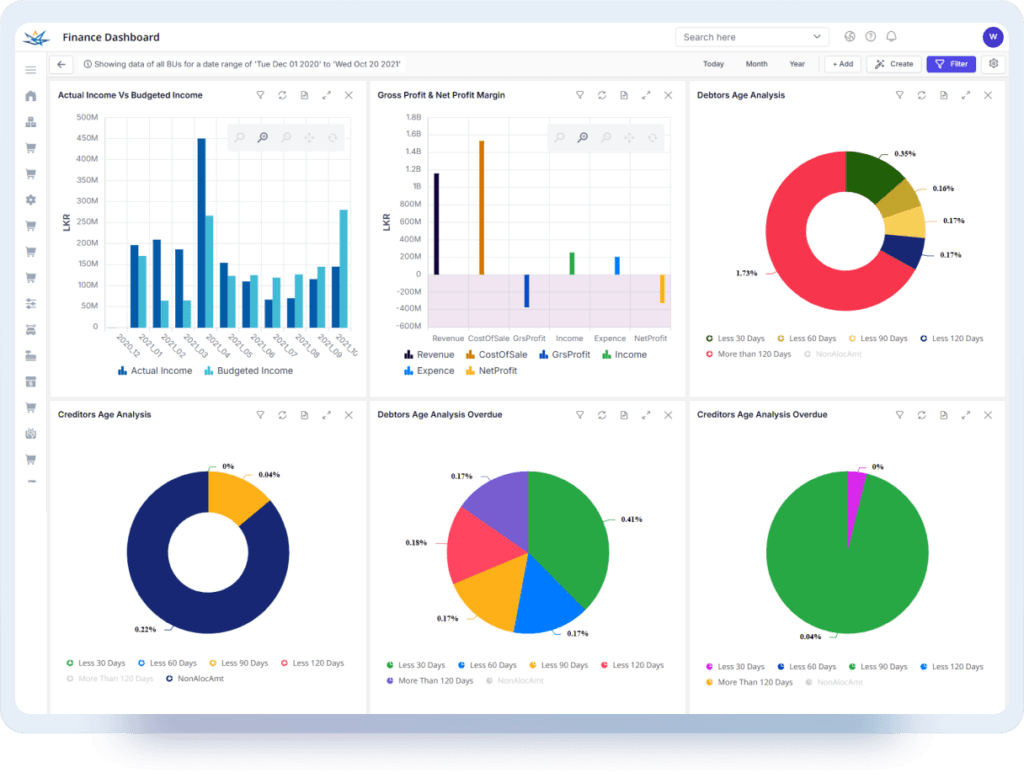1024x778 pixels.
Task: Export data from Debtors Age Analysis Overdue panel
Action: point(623,414)
